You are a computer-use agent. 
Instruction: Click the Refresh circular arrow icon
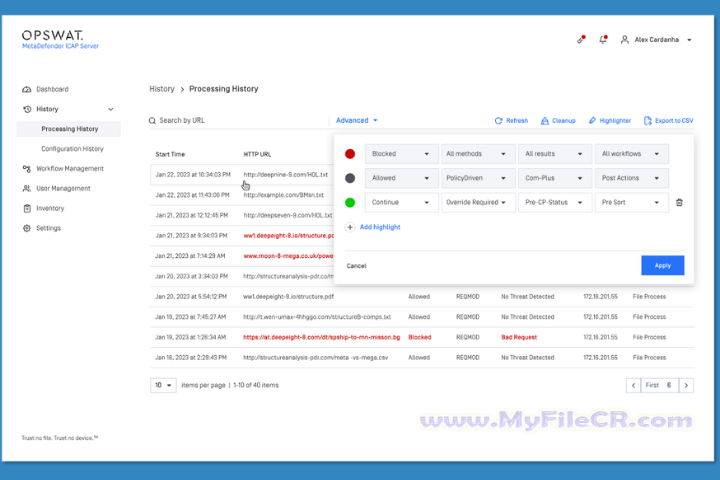(498, 121)
